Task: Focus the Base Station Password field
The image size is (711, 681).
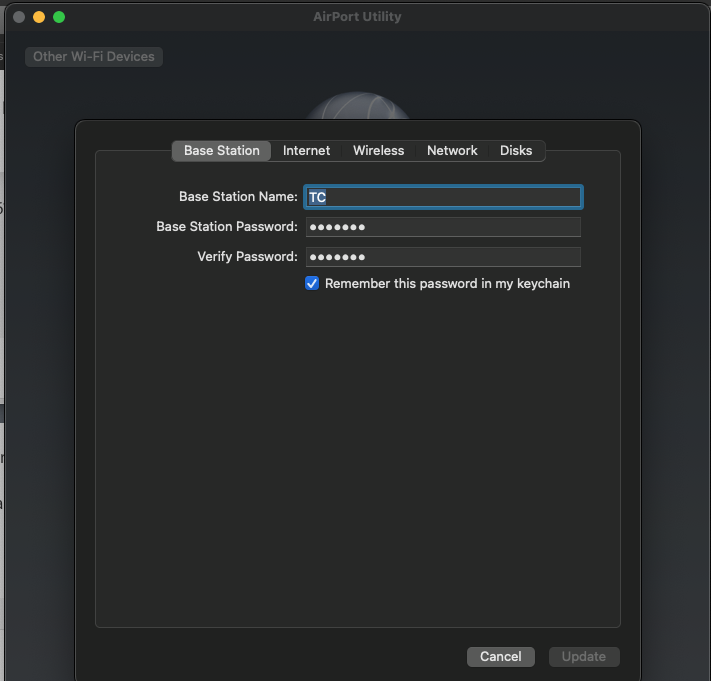Action: [443, 227]
